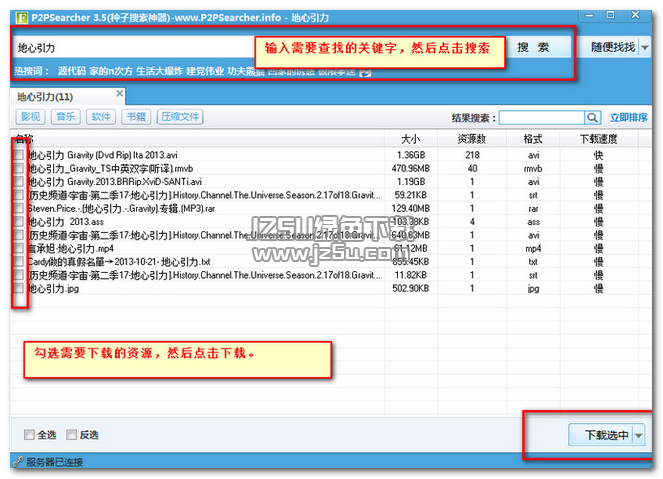Screen dimensions: 663x479
Task: Enable the 反选 invert selection checkbox
Action: pos(71,435)
